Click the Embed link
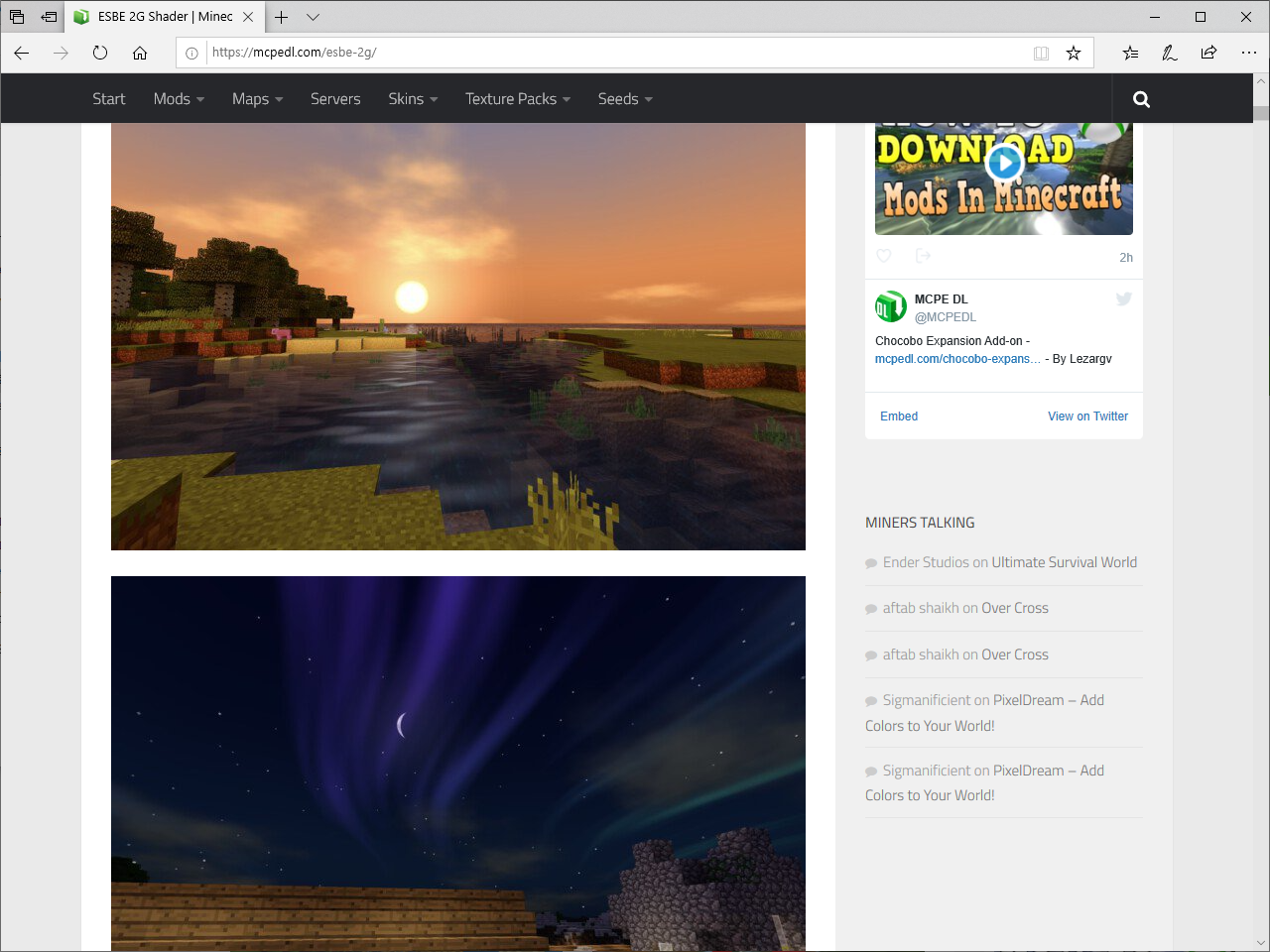Image resolution: width=1270 pixels, height=952 pixels. coord(899,416)
